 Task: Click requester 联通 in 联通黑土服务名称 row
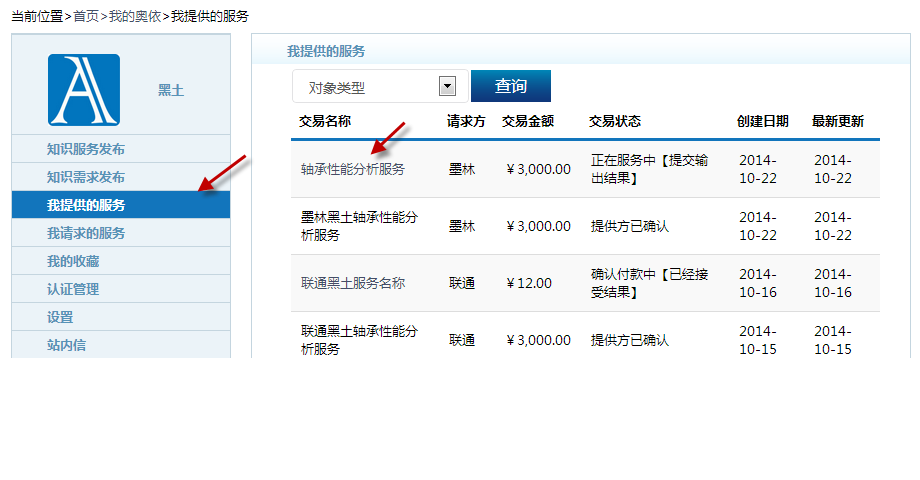462,283
